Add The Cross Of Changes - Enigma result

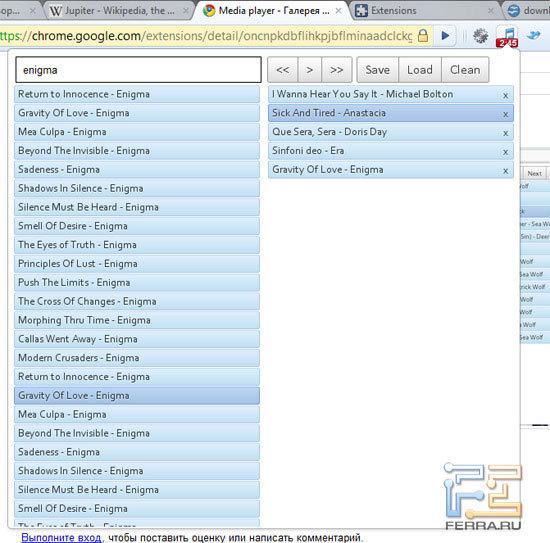[x=137, y=302]
